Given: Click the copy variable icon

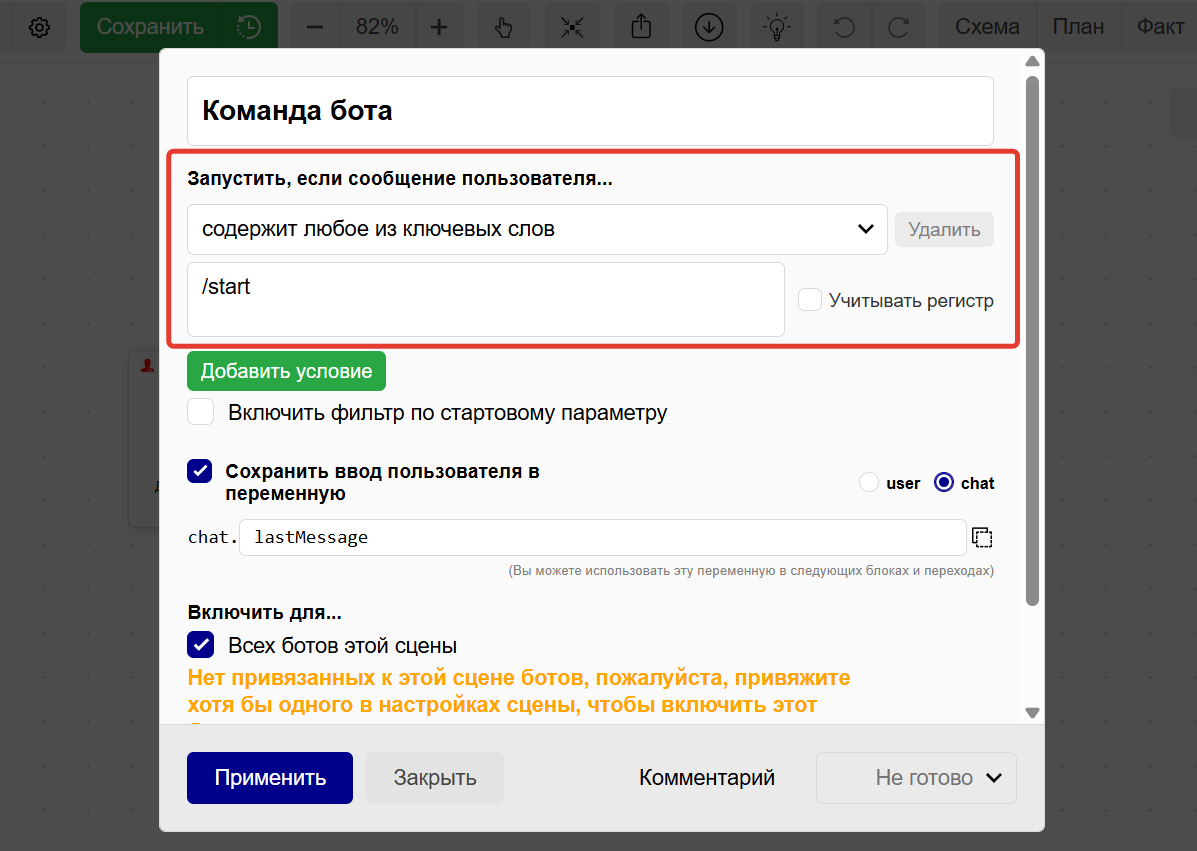Looking at the screenshot, I should pos(982,537).
